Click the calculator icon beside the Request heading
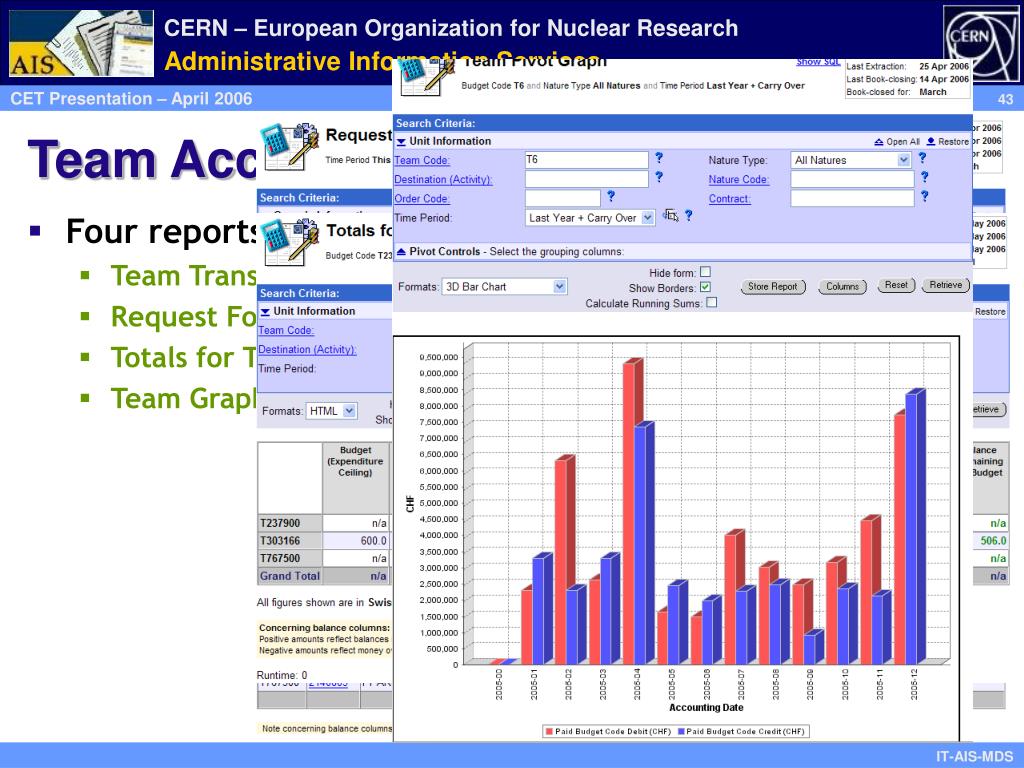 tap(289, 146)
